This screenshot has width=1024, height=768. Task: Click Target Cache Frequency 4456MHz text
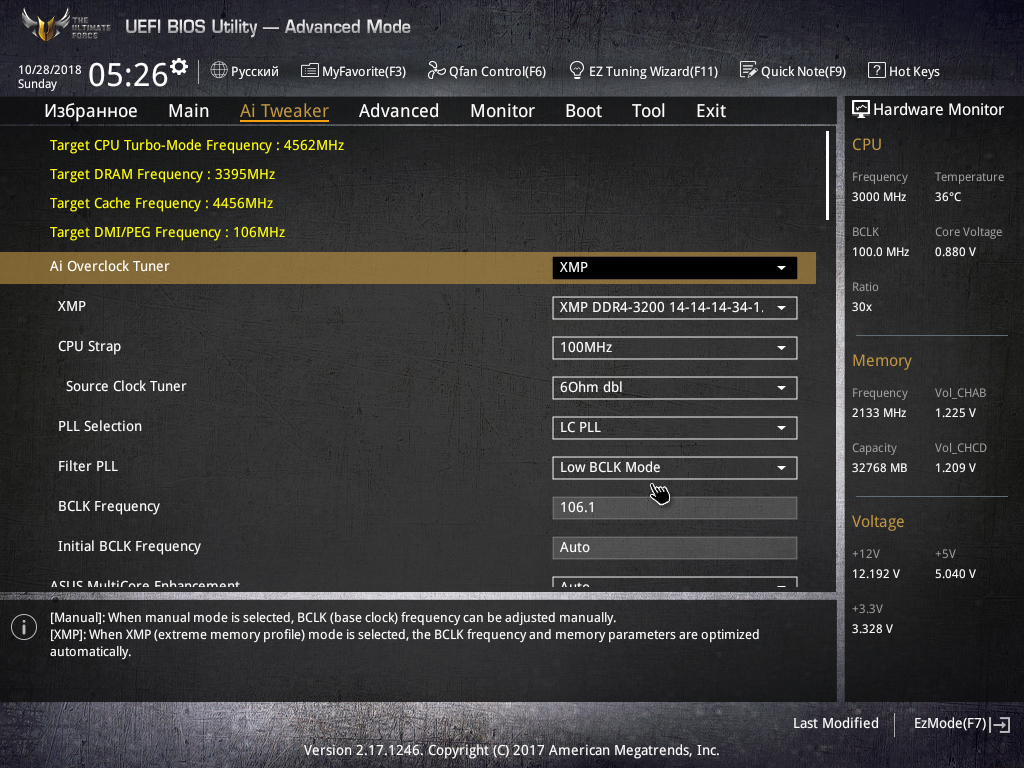click(x=161, y=203)
